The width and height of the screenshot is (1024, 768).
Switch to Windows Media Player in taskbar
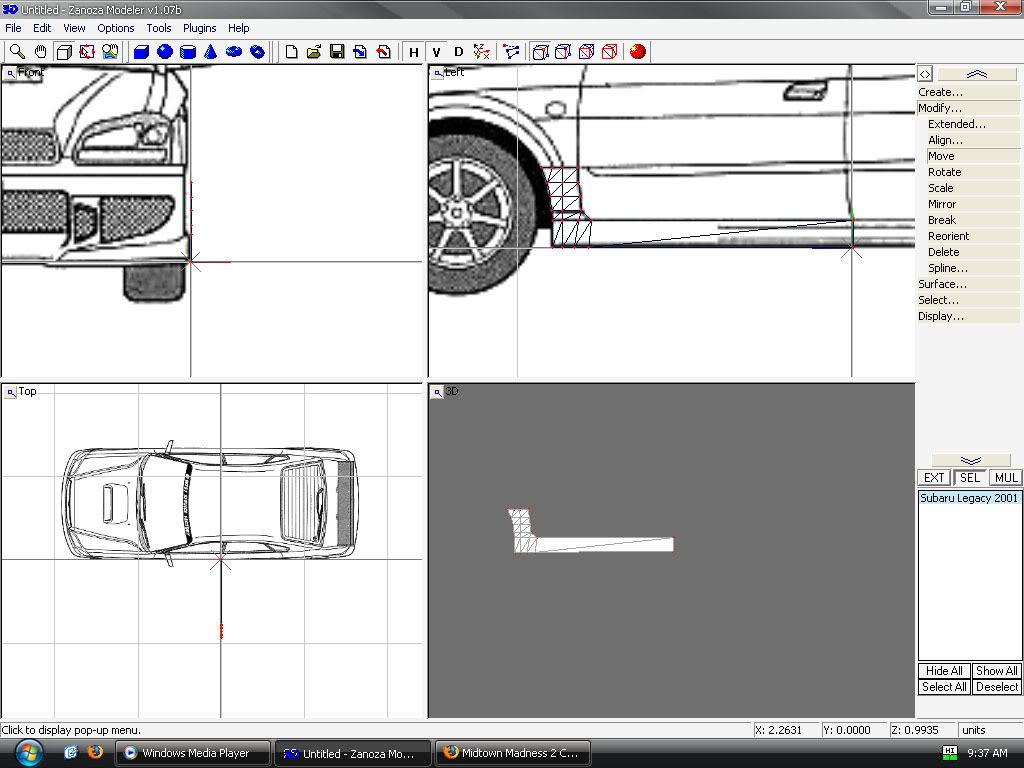(194, 753)
